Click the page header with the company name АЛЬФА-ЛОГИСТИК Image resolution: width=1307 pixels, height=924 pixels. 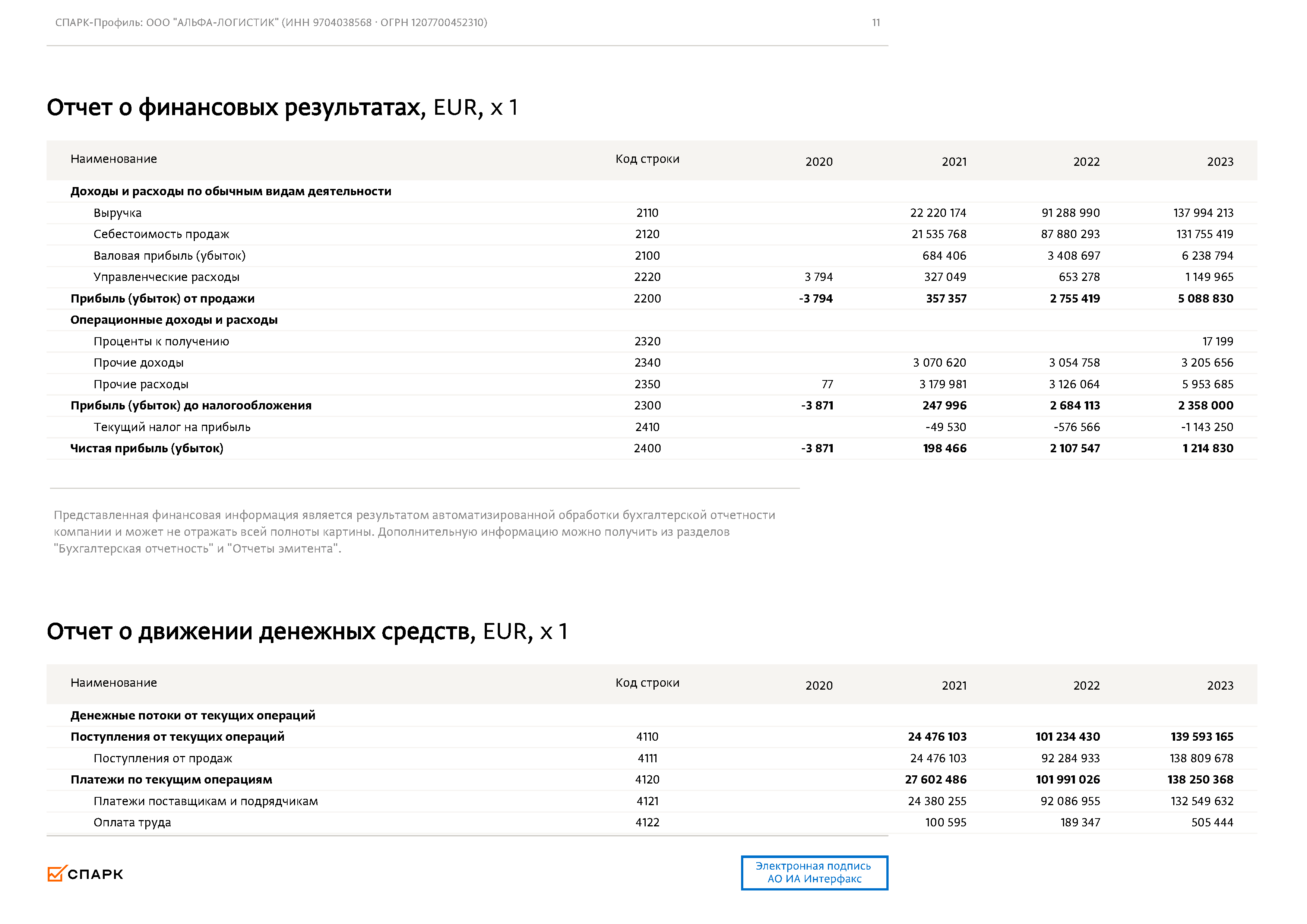pyautogui.click(x=271, y=23)
